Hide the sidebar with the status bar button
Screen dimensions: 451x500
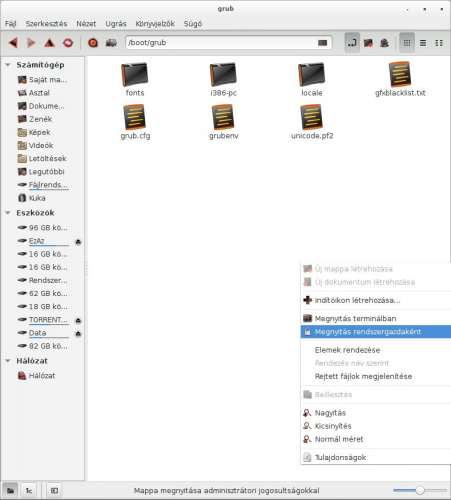(x=54, y=490)
